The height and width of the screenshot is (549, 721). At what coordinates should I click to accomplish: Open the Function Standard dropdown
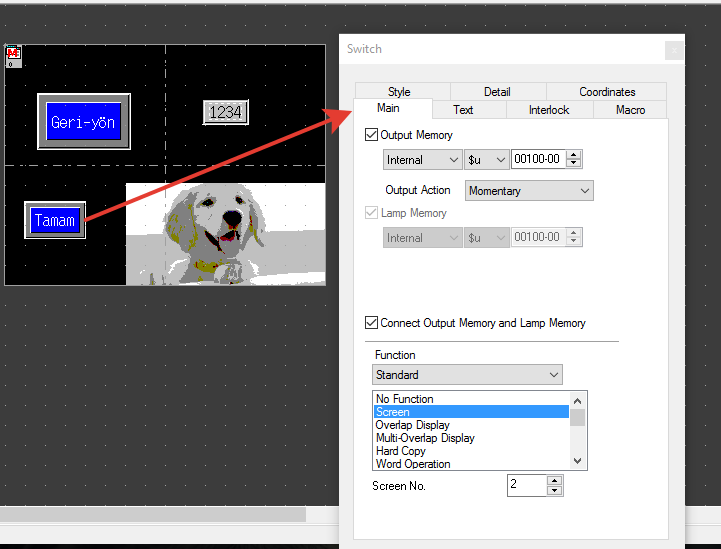[x=467, y=375]
